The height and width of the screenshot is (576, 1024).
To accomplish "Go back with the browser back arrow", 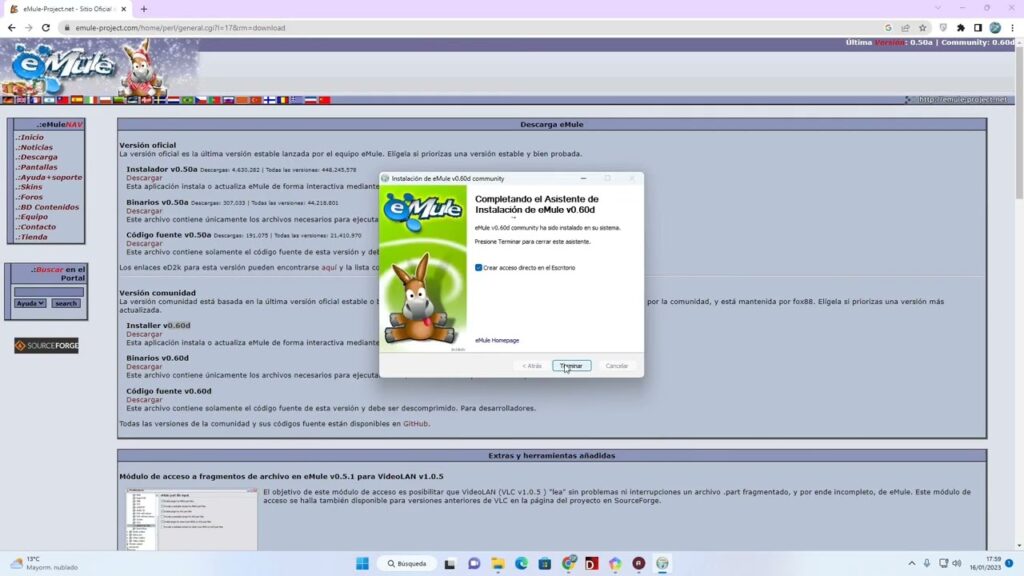I will [x=11, y=27].
